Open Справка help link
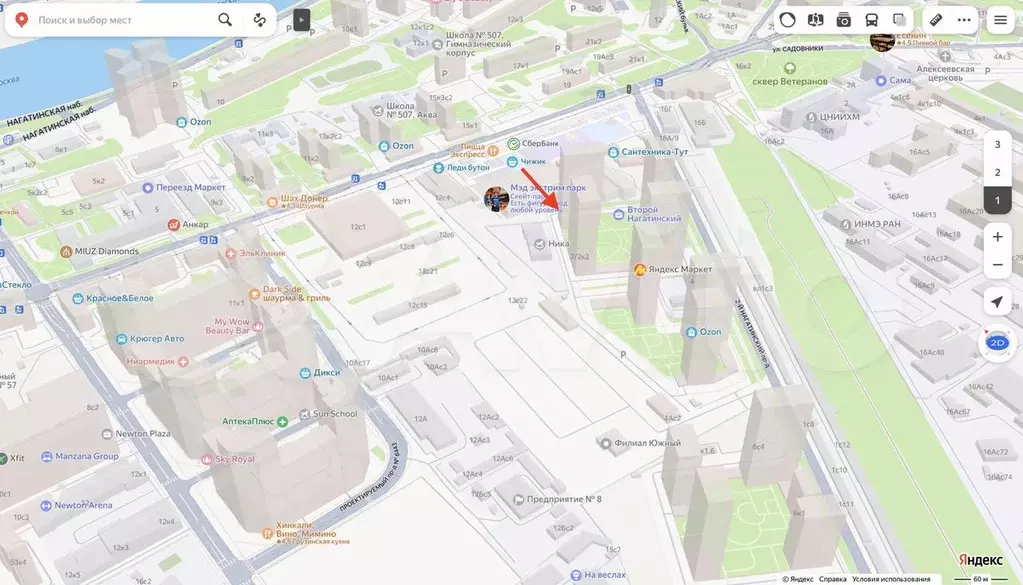Image resolution: width=1023 pixels, height=585 pixels. 832,578
